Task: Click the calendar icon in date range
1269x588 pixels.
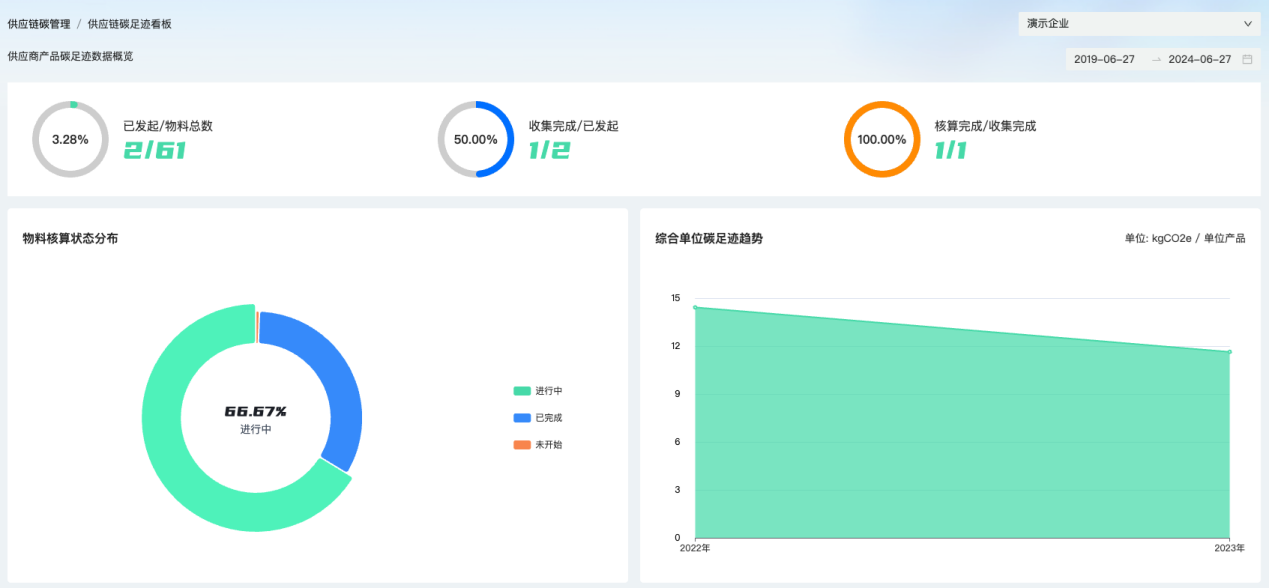Action: pos(1247,59)
